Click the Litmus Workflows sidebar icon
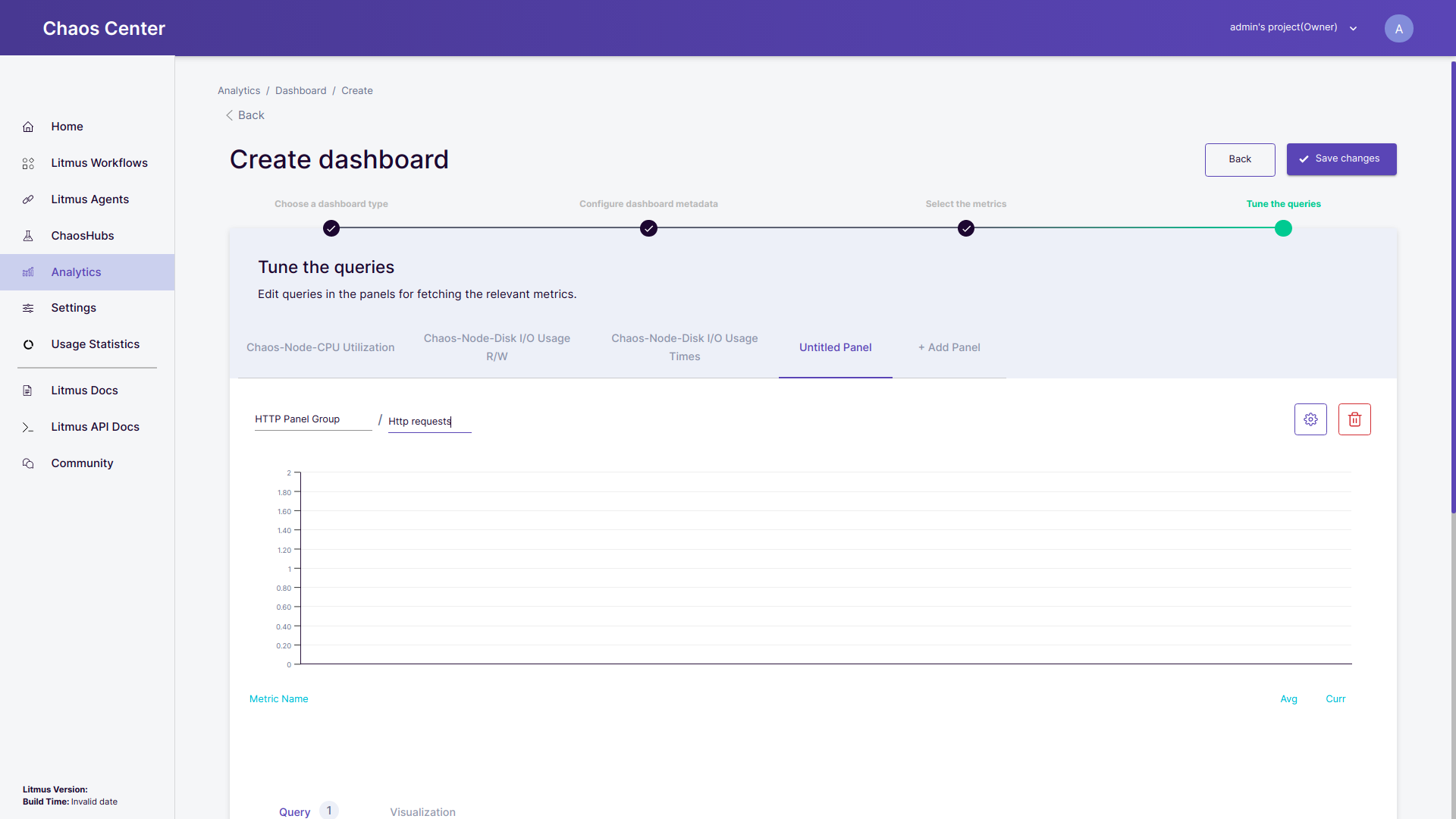The height and width of the screenshot is (819, 1456). coord(28,163)
